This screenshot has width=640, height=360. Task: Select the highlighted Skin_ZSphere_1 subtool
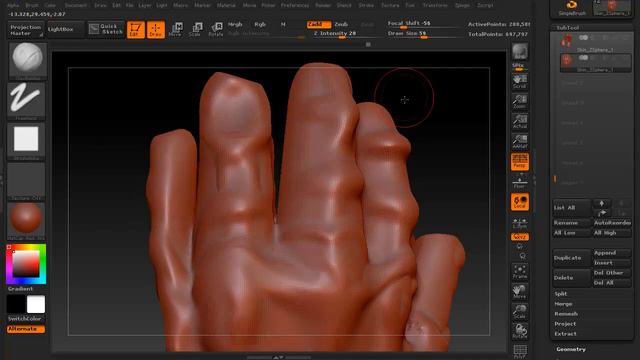tap(596, 63)
